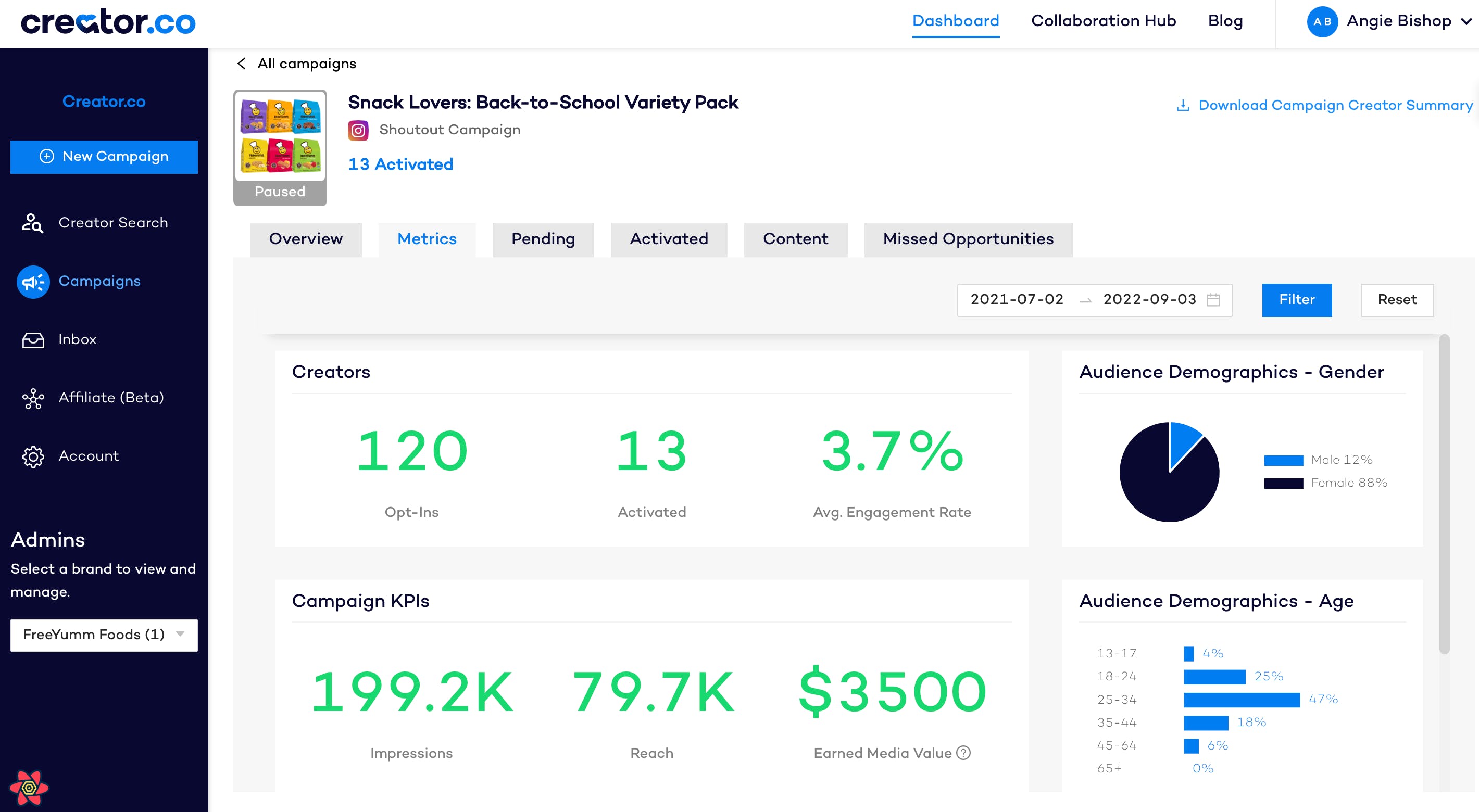The height and width of the screenshot is (812, 1479).
Task: Click the Creator Search sidebar icon
Action: coord(33,223)
